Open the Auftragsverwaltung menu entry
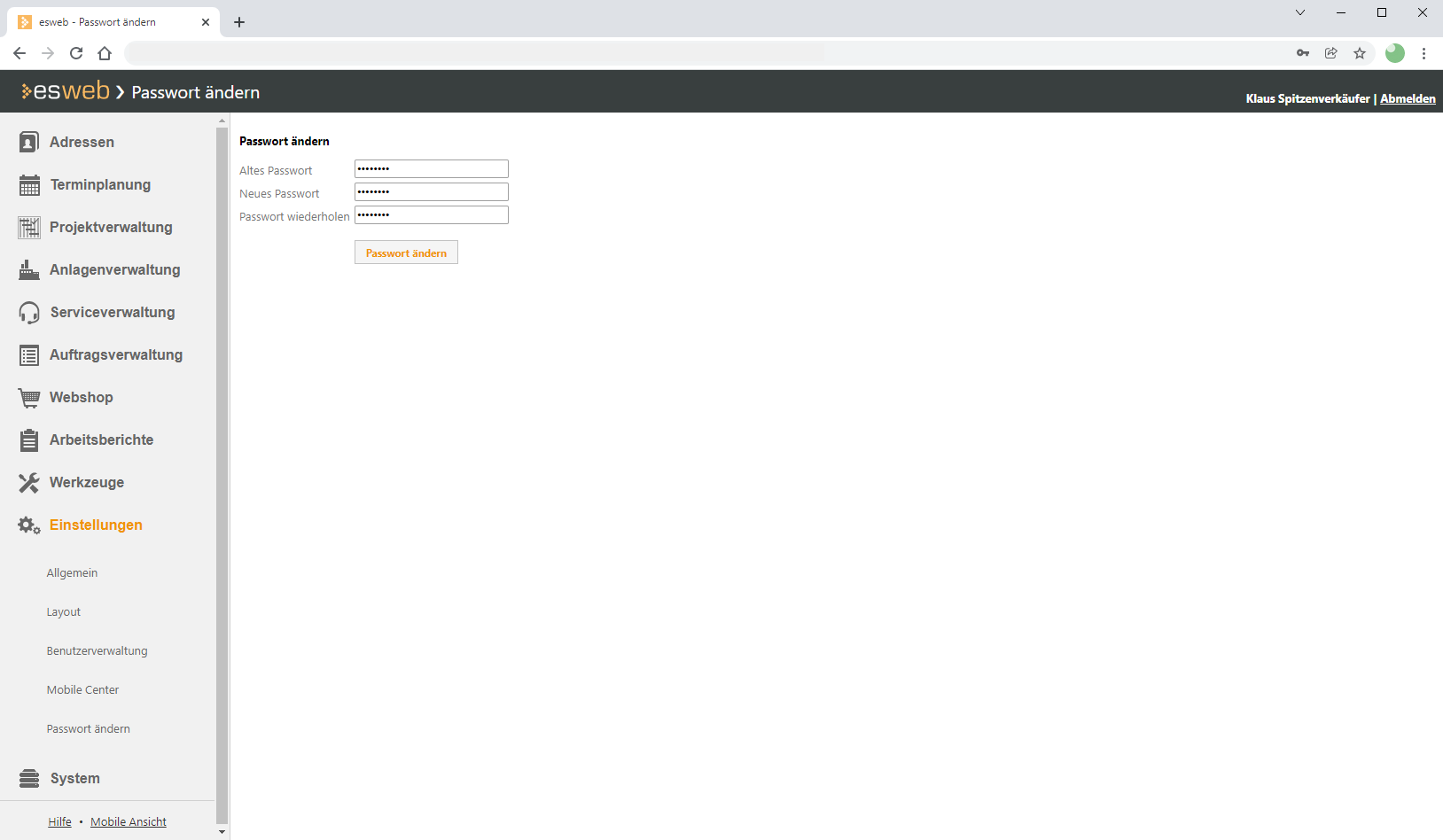Screen dimensions: 1443x840 pyautogui.click(x=116, y=354)
